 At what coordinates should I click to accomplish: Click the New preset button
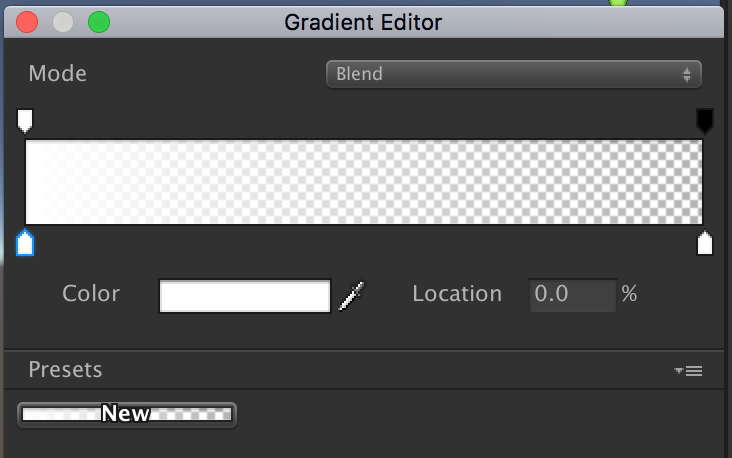127,414
